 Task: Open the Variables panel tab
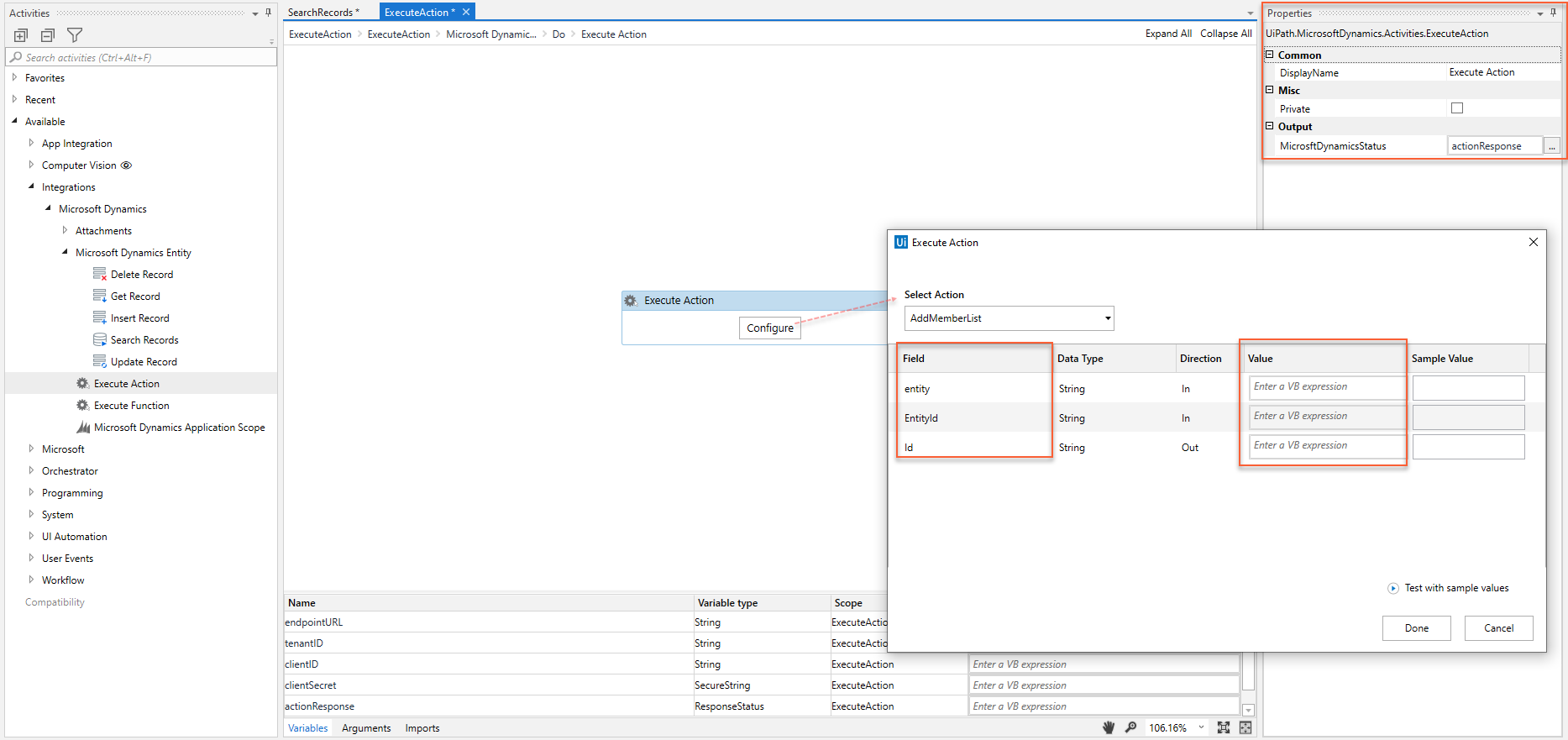[x=308, y=728]
